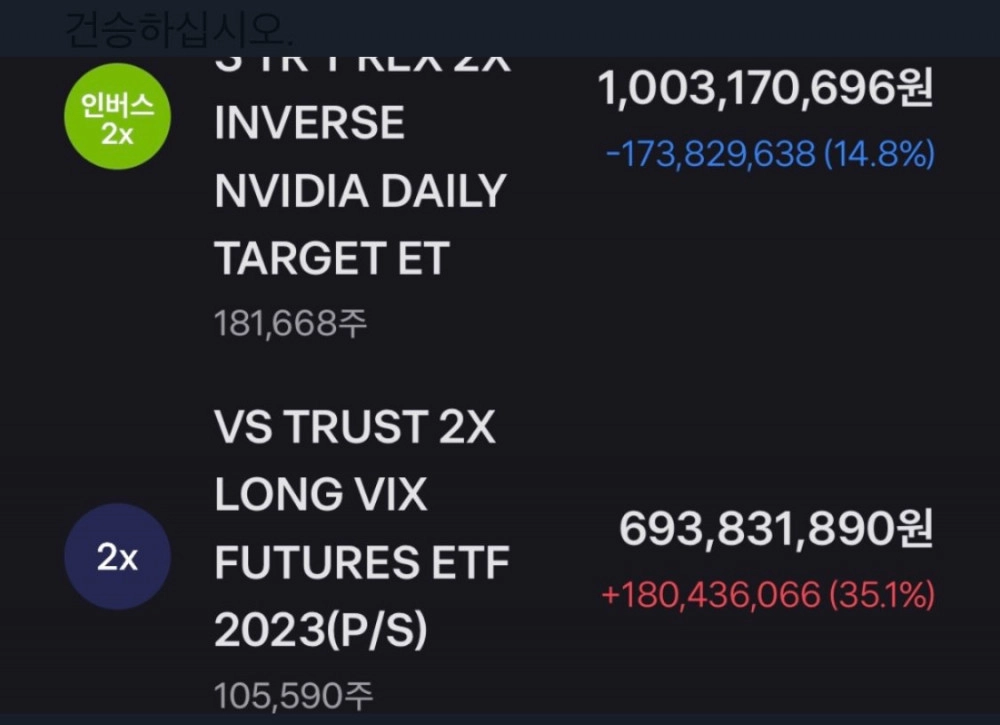The width and height of the screenshot is (1000, 725).
Task: Click the word NVIDIA in holding name
Action: pos(285,191)
